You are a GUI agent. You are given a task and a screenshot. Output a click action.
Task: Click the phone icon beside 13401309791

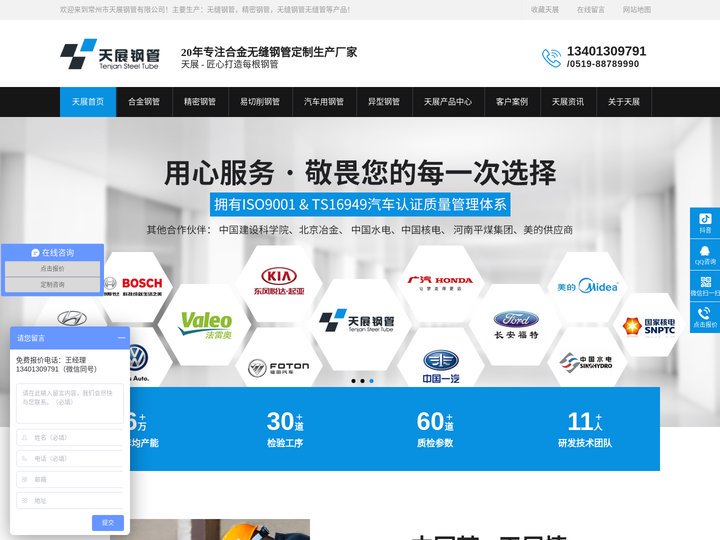(551, 58)
